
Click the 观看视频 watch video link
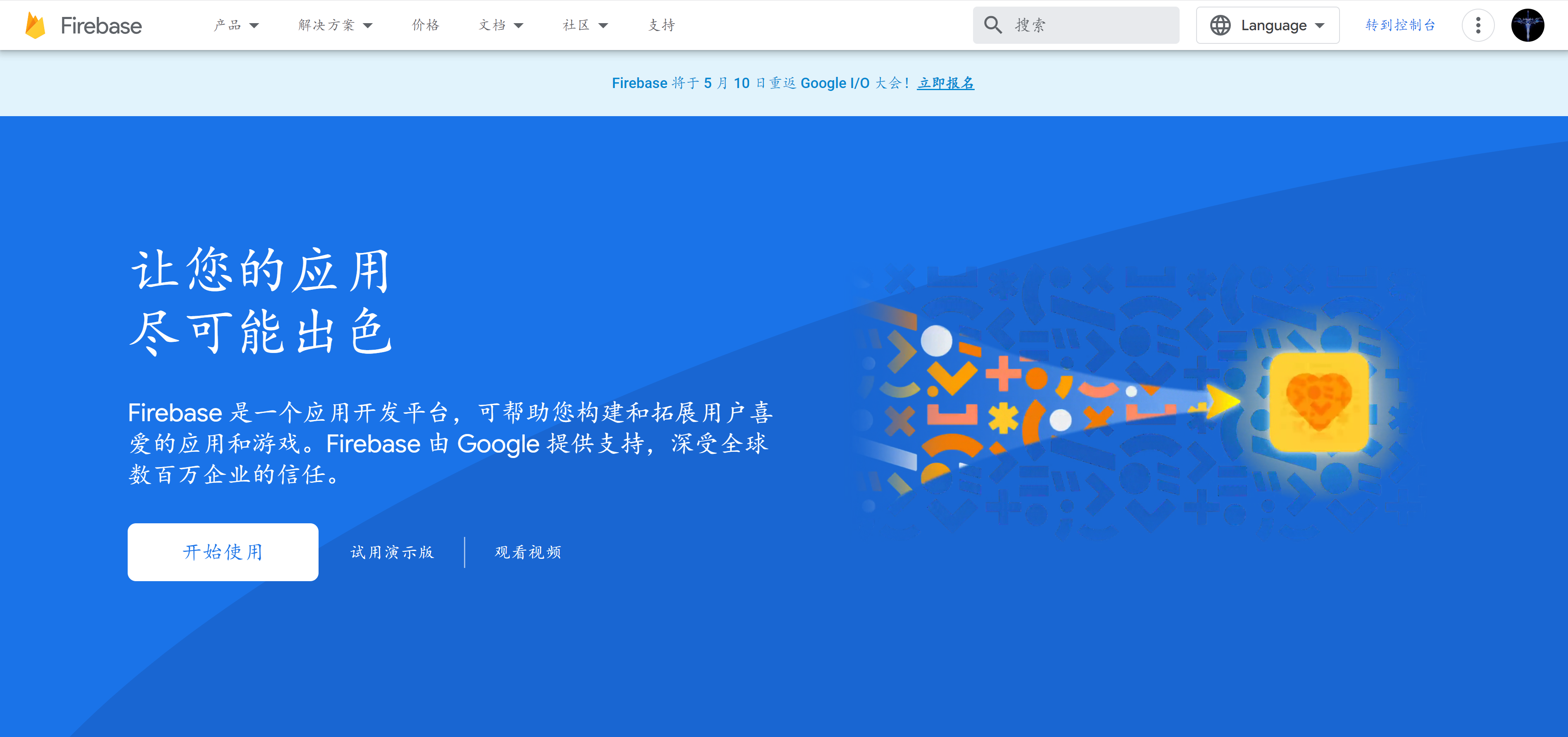click(x=528, y=552)
